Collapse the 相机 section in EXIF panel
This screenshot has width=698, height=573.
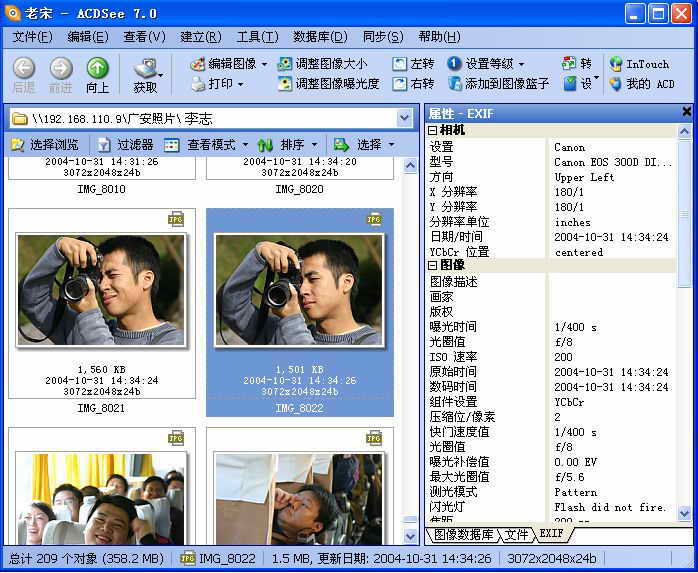[x=433, y=131]
